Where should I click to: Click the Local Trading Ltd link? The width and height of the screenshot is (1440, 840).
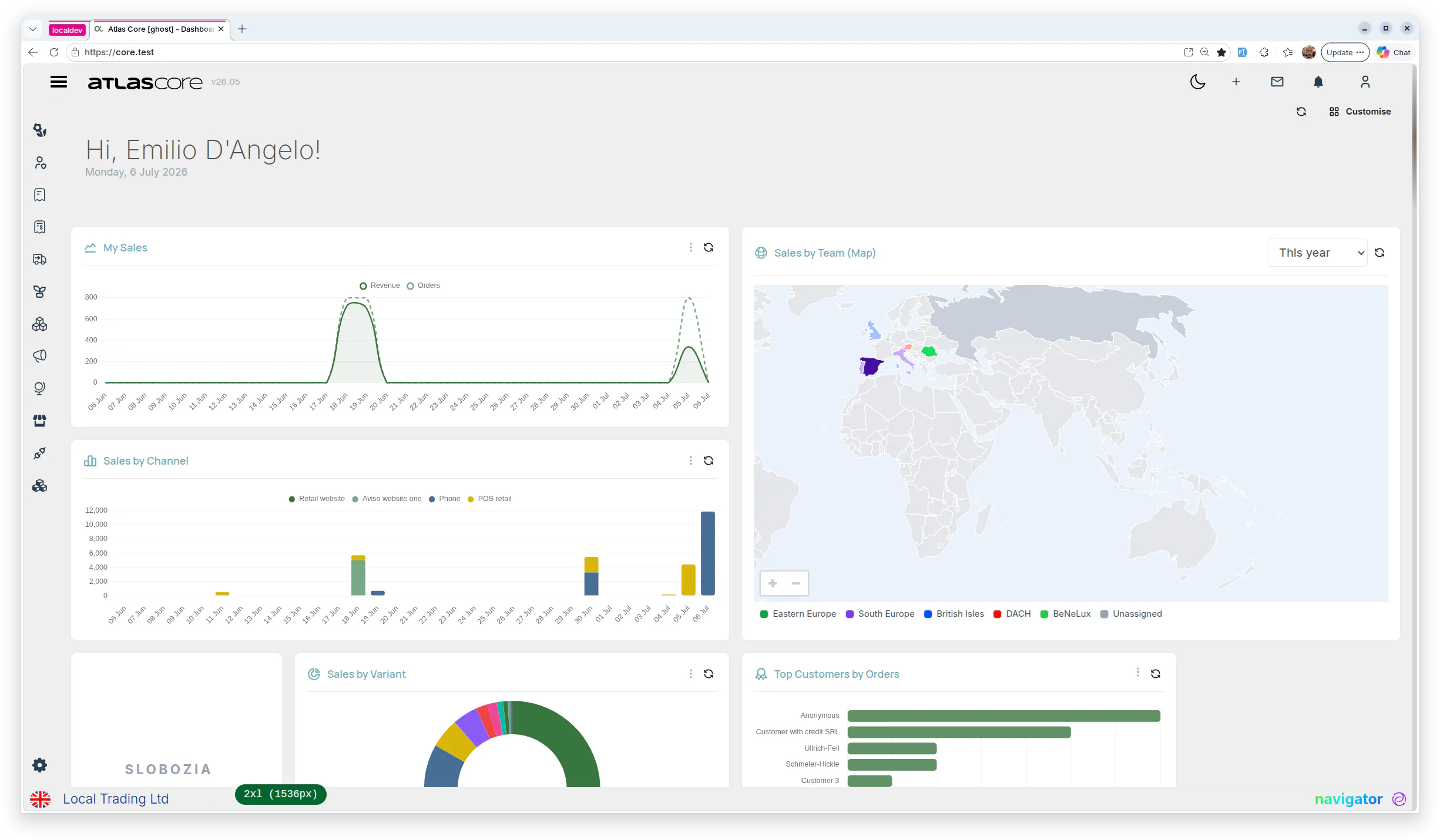116,799
